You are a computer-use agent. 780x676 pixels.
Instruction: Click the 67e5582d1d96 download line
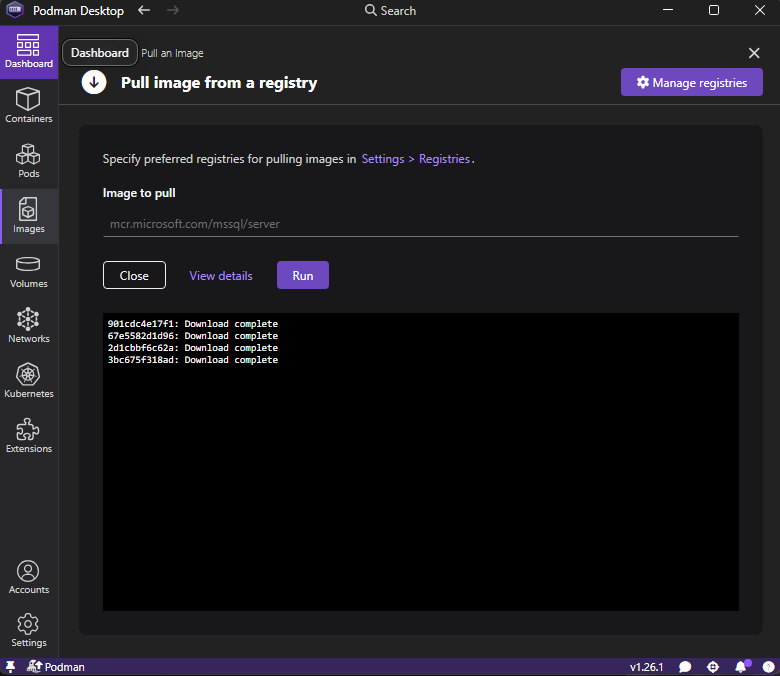193,336
